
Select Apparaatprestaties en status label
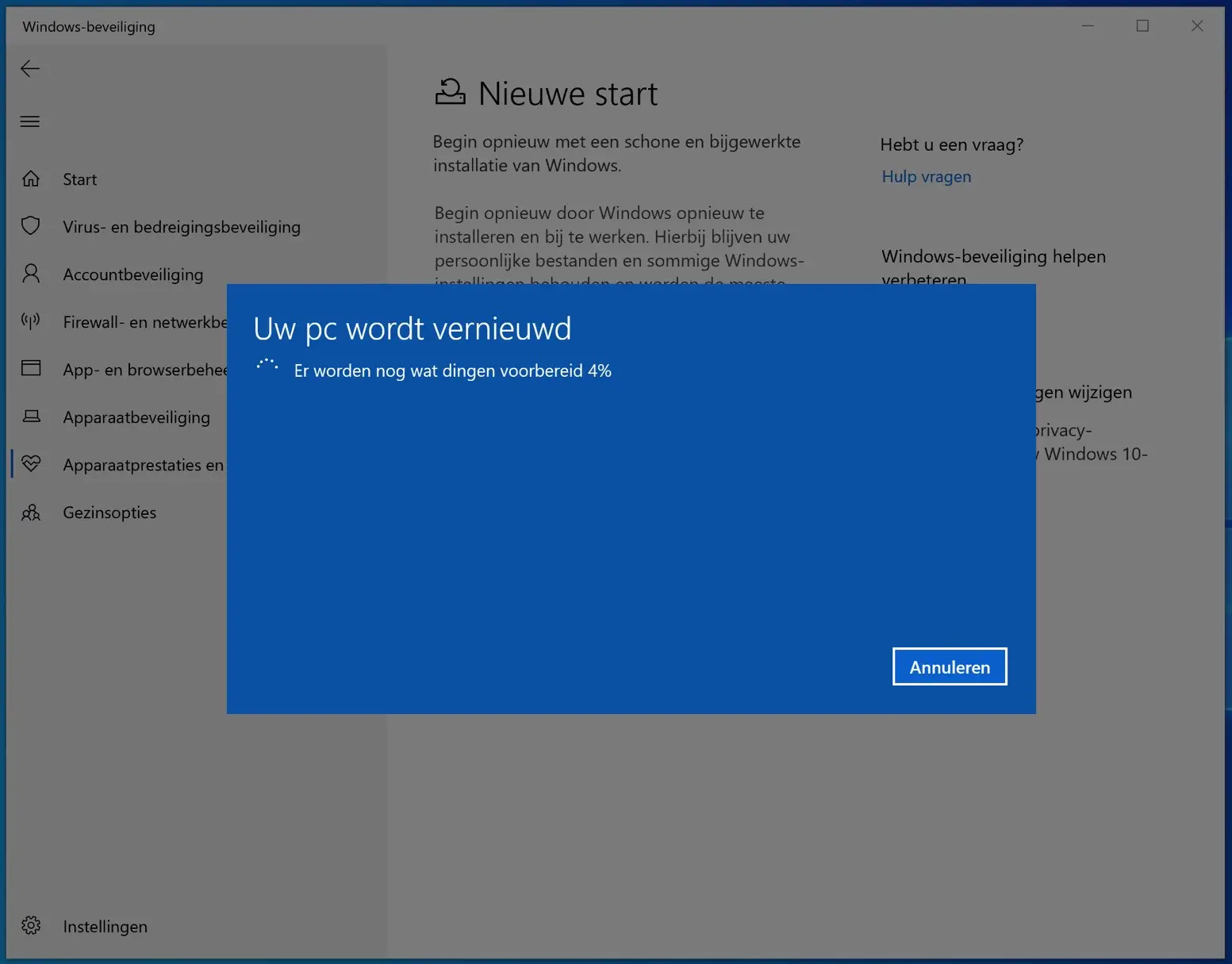click(x=144, y=465)
